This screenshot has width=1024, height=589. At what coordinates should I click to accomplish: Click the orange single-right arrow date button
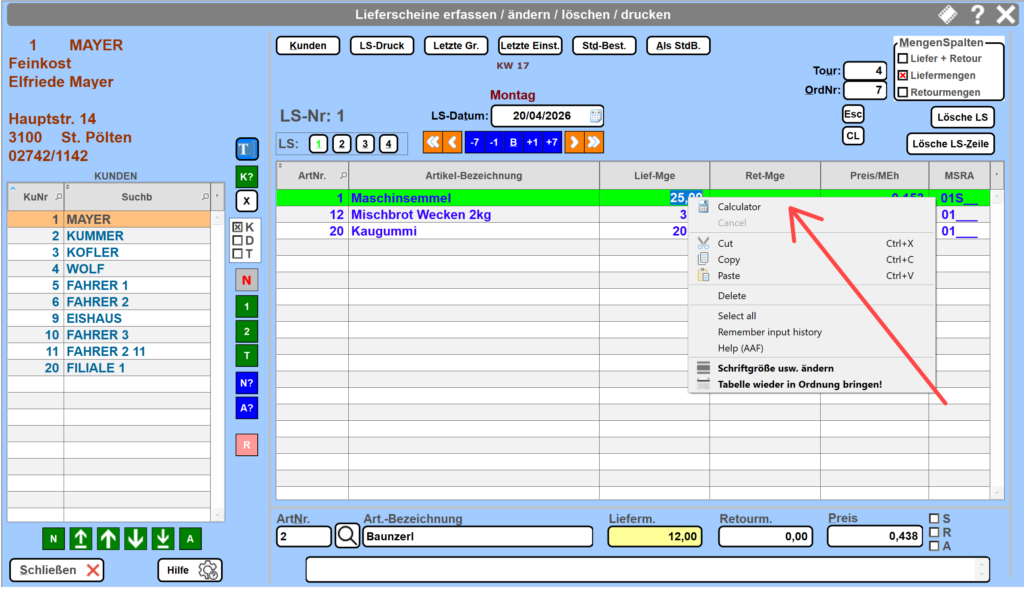point(574,142)
